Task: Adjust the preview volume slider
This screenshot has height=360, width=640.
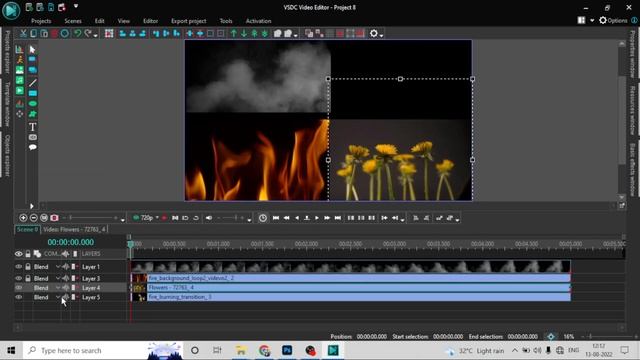Action: (x=231, y=218)
